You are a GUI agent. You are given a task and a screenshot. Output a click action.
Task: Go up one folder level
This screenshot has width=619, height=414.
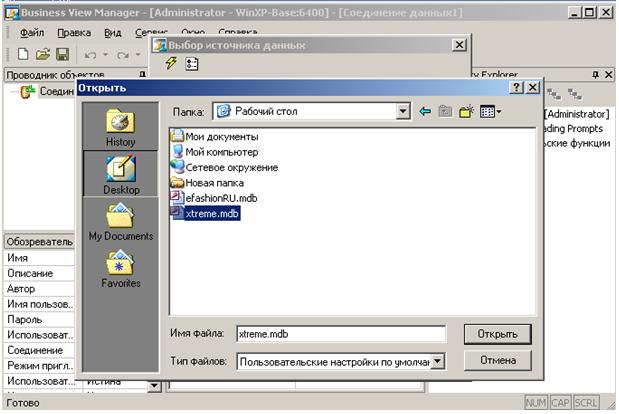pos(445,112)
